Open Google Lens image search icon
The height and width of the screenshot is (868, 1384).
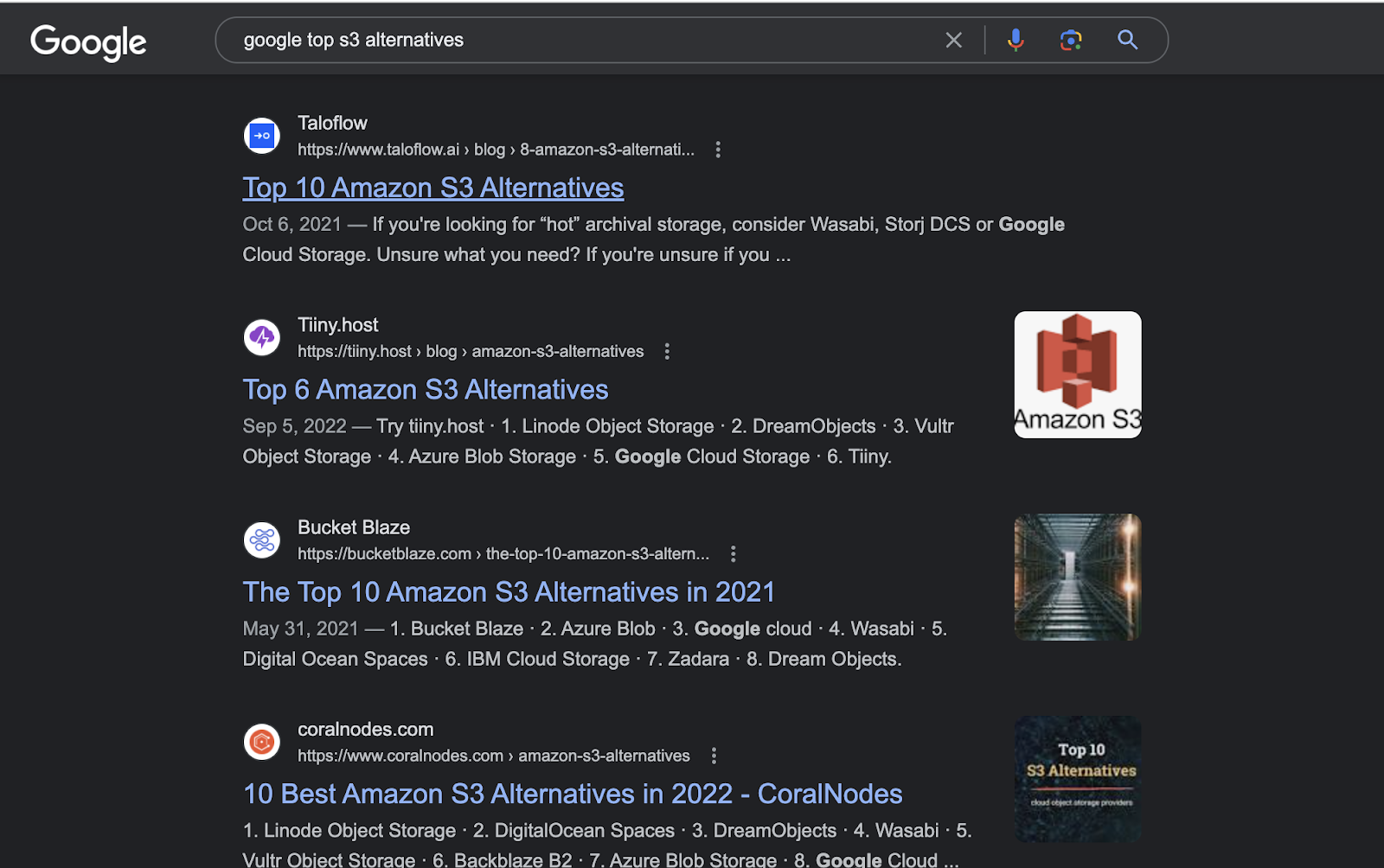point(1071,40)
